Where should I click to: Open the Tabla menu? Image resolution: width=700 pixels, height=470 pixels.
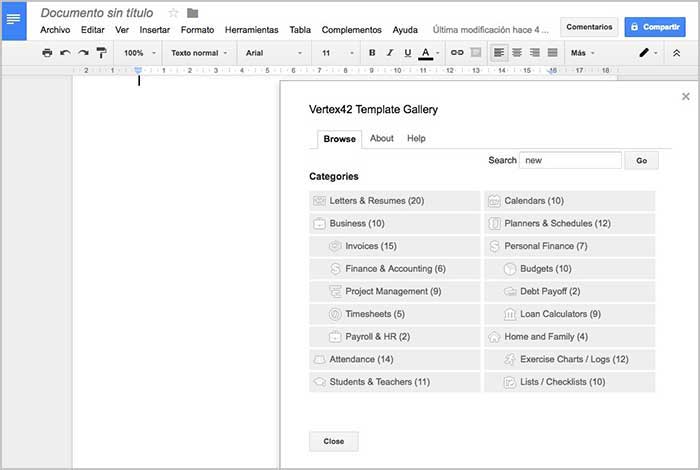coord(300,30)
